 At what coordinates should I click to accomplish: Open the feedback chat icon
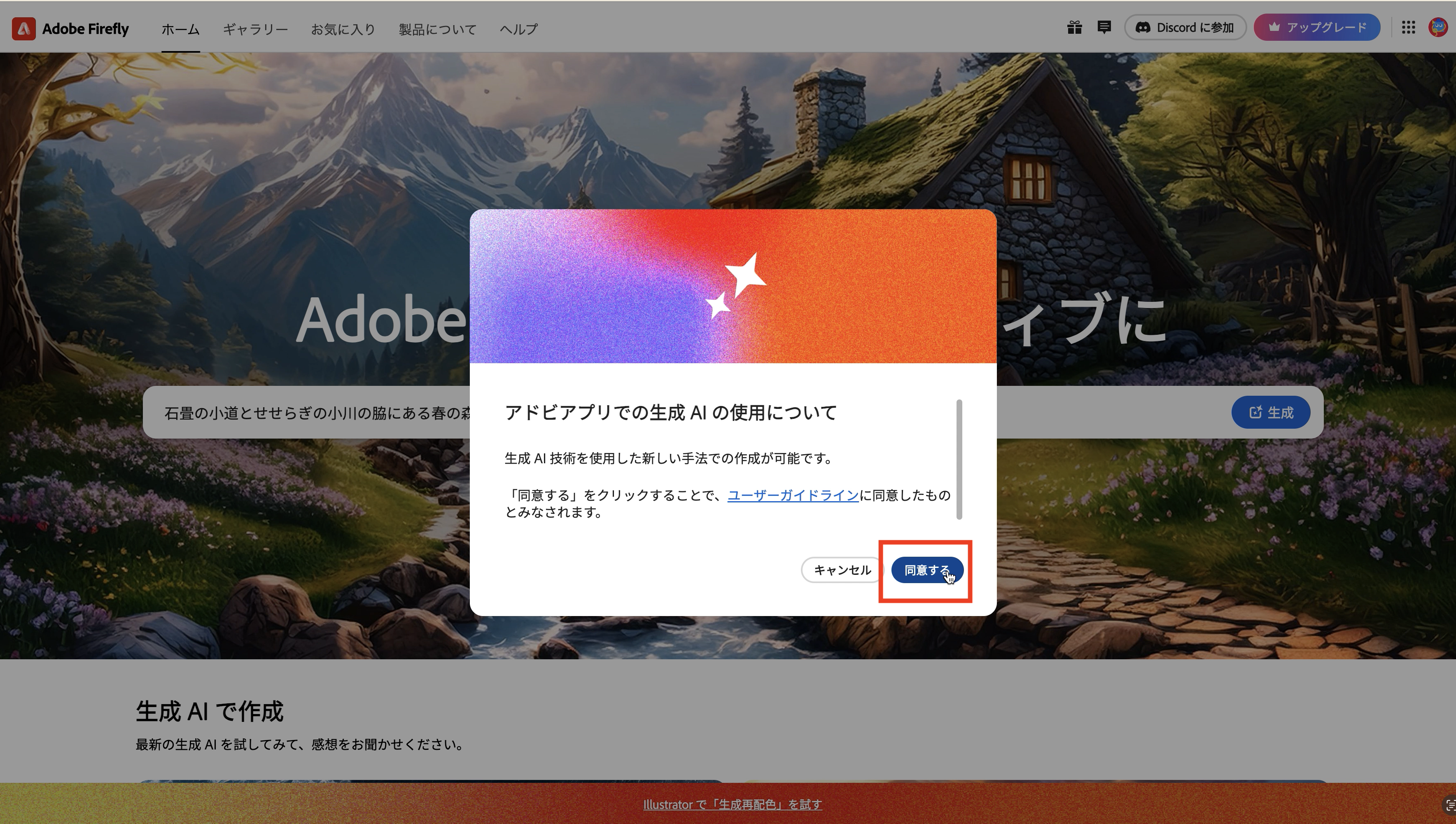click(x=1104, y=27)
